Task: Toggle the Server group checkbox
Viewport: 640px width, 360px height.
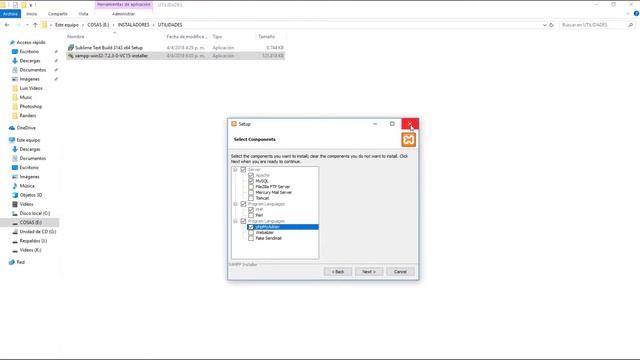Action: point(243,169)
